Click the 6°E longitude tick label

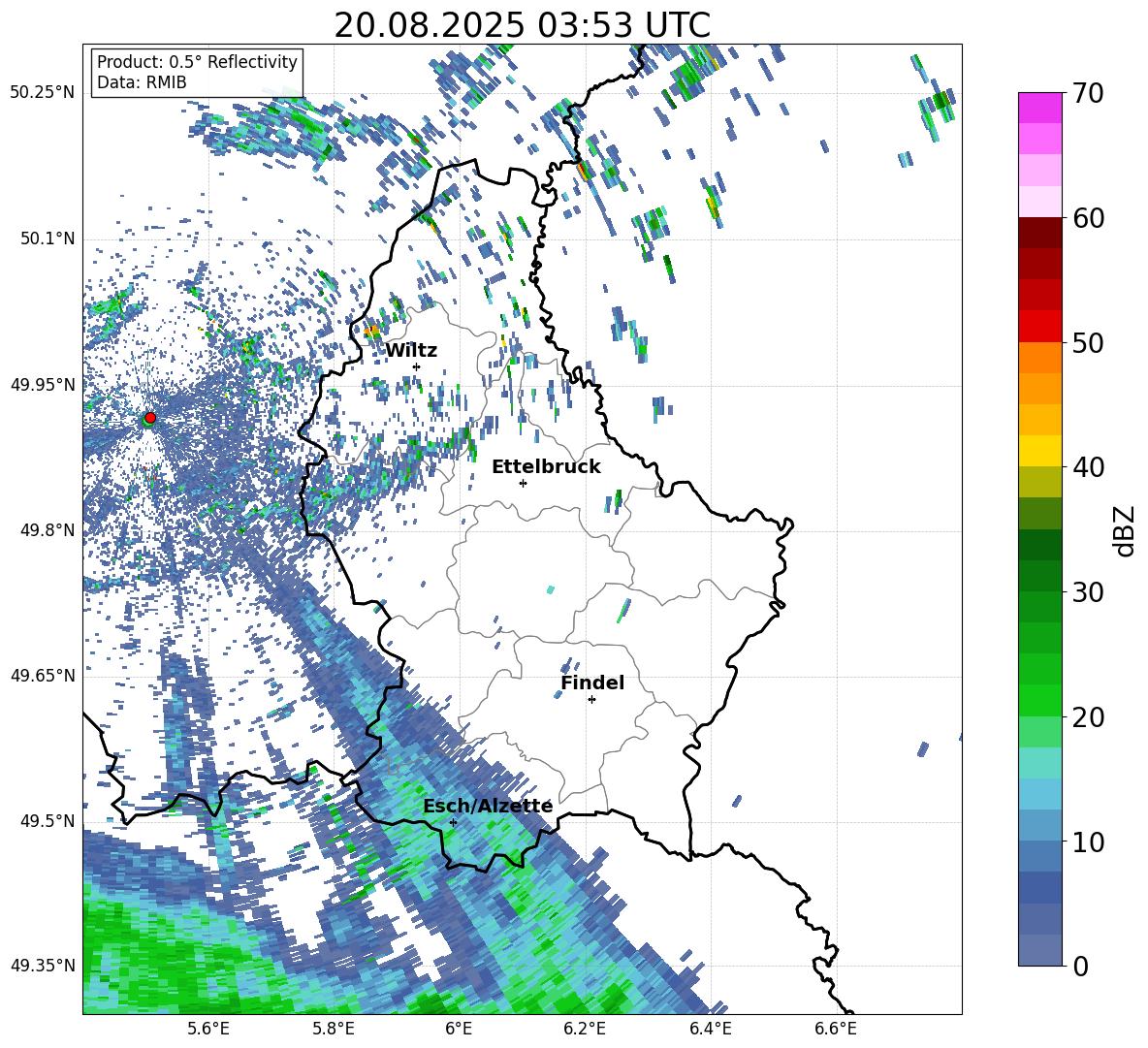[459, 1029]
